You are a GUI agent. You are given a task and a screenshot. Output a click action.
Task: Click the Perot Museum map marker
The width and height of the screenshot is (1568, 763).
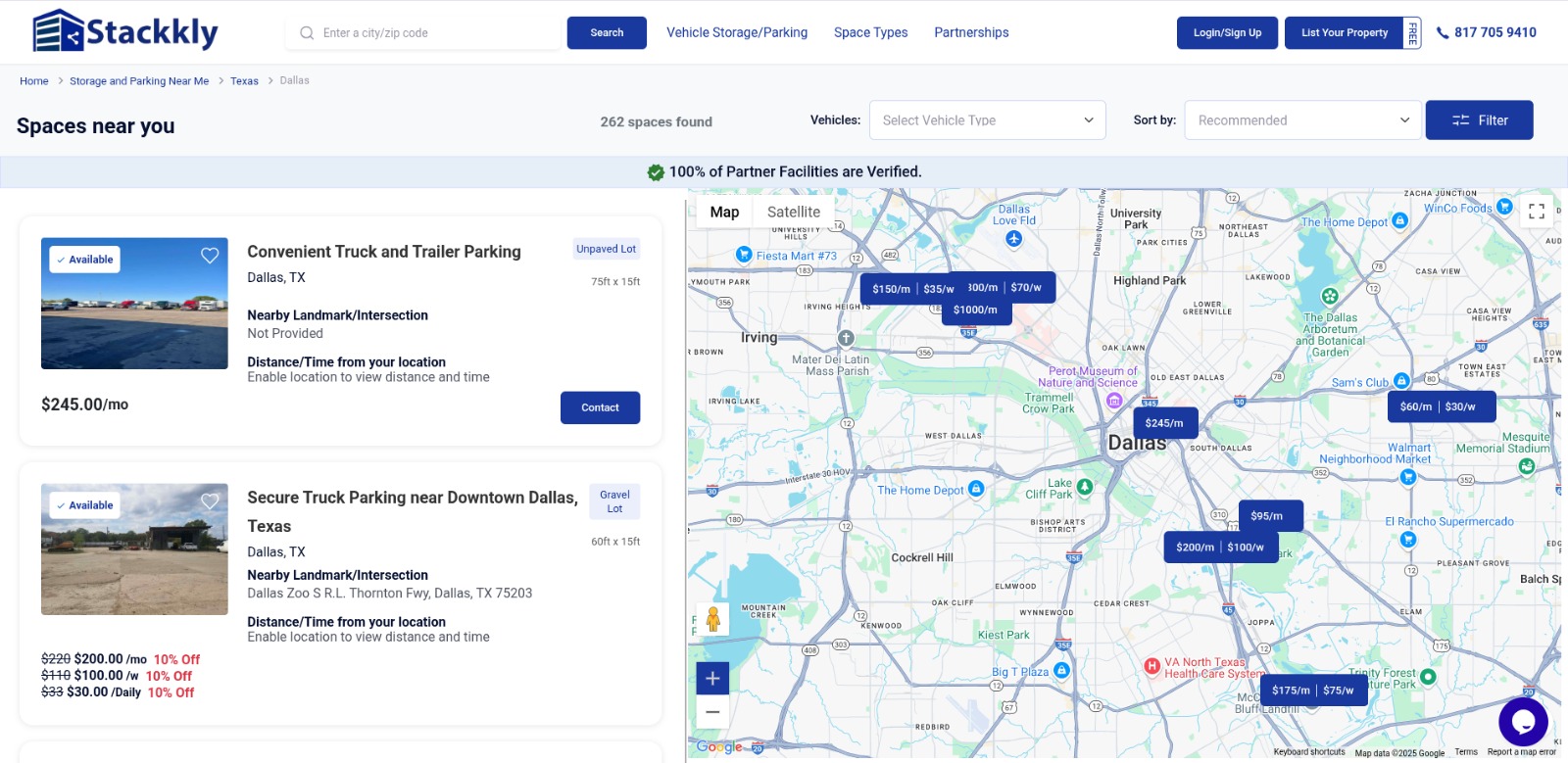1114,400
